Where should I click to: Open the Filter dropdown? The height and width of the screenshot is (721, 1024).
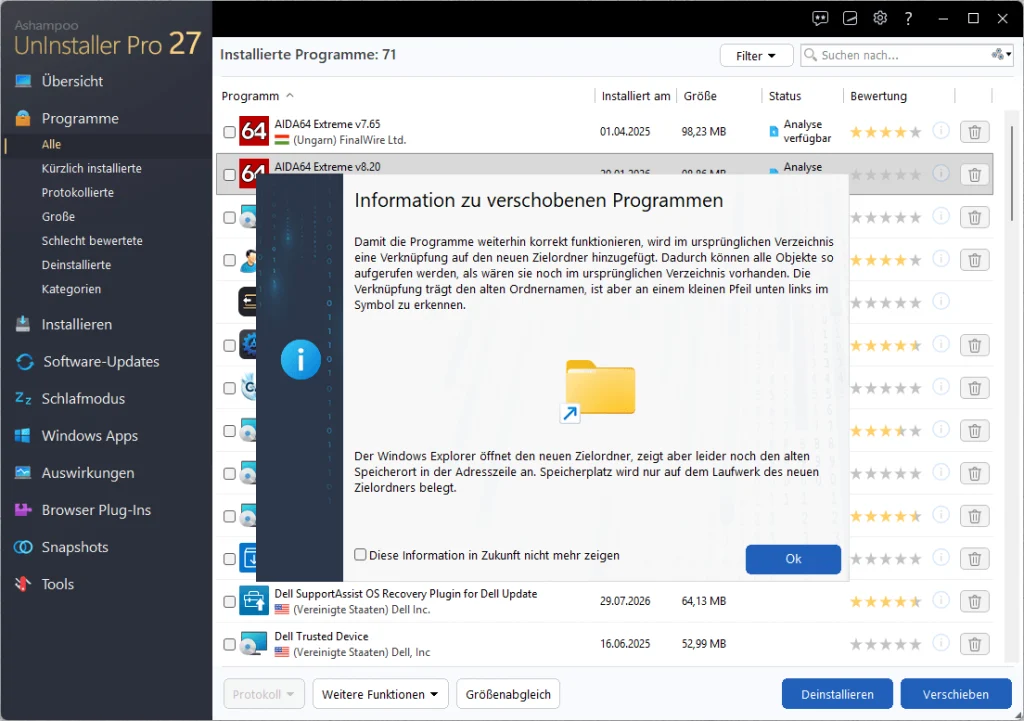(x=756, y=56)
